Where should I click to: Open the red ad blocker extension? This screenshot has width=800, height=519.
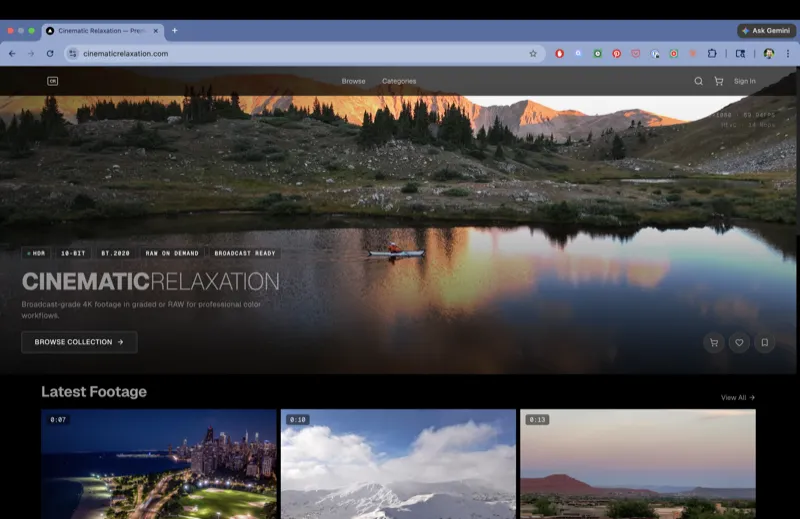click(560, 54)
